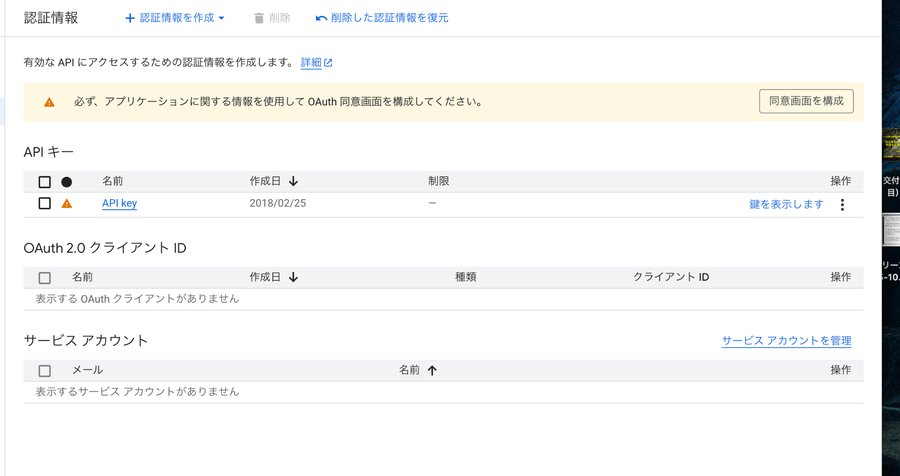Click the trash icon next to 削除
Image resolution: width=900 pixels, height=476 pixels.
click(259, 18)
